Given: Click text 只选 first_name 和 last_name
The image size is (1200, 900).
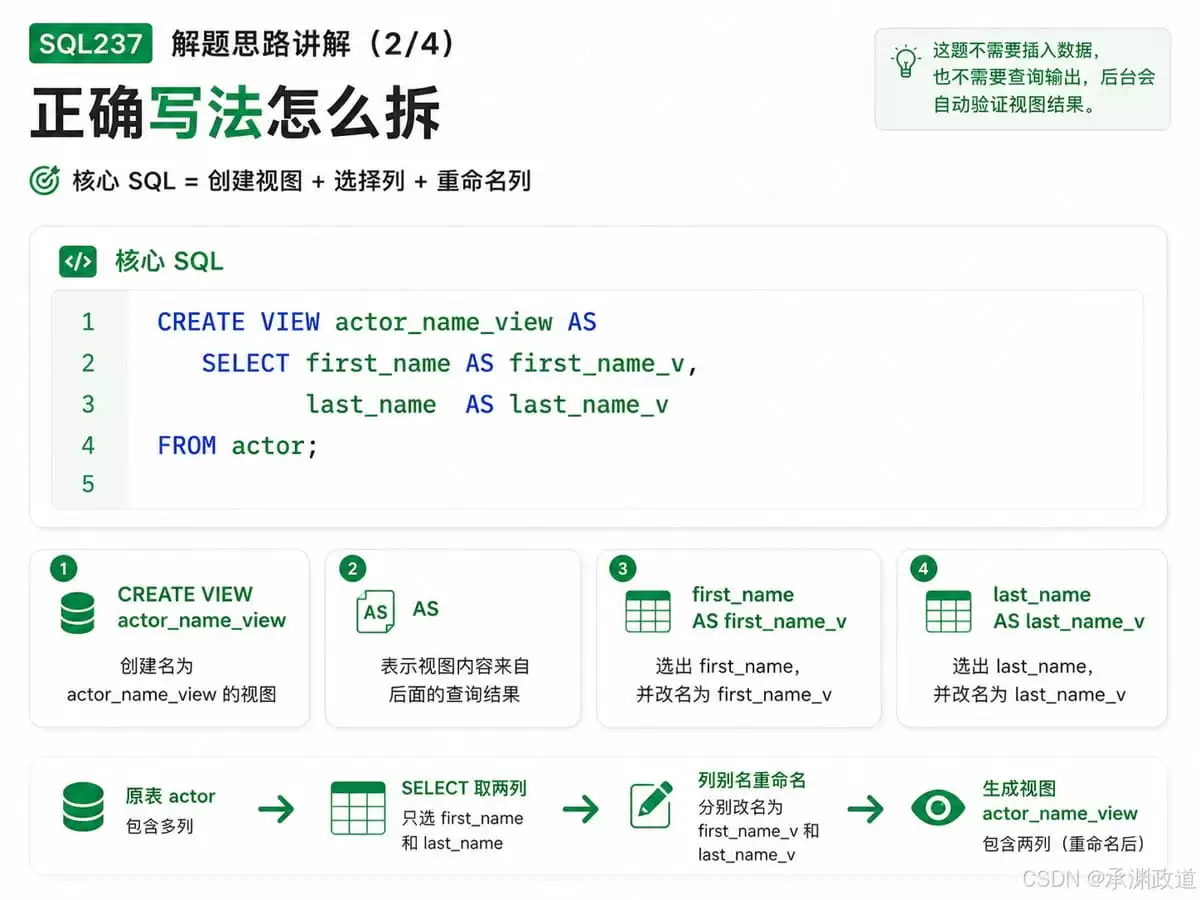Looking at the screenshot, I should click(462, 830).
